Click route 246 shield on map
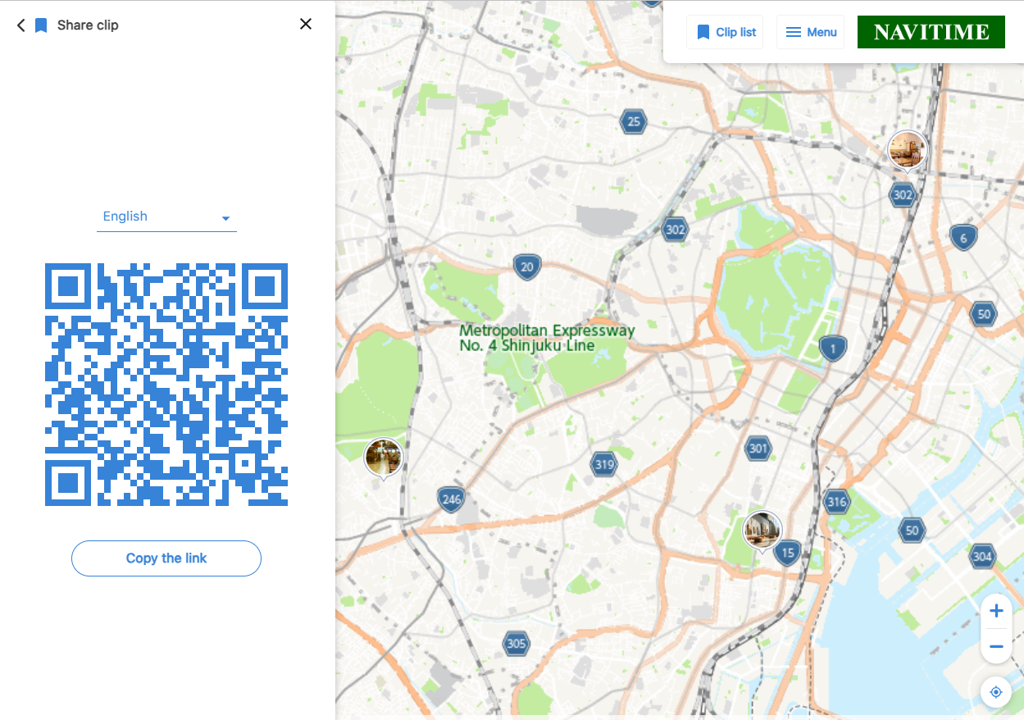Screen dimensions: 1024x720 point(451,500)
